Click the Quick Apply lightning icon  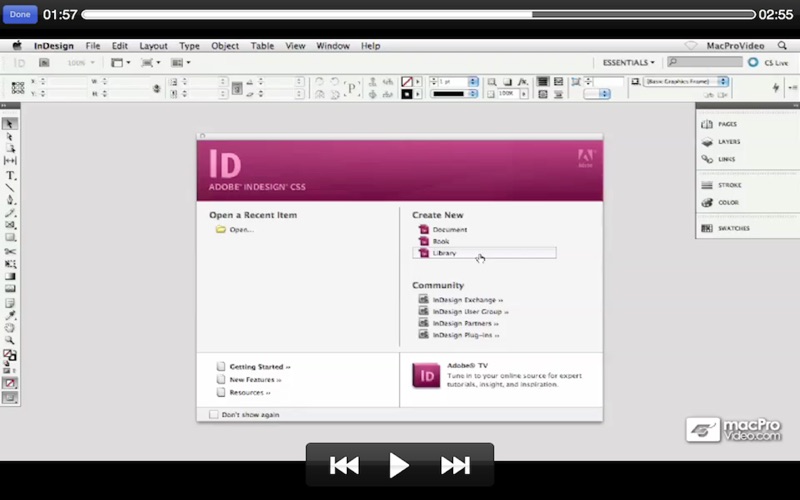click(776, 88)
